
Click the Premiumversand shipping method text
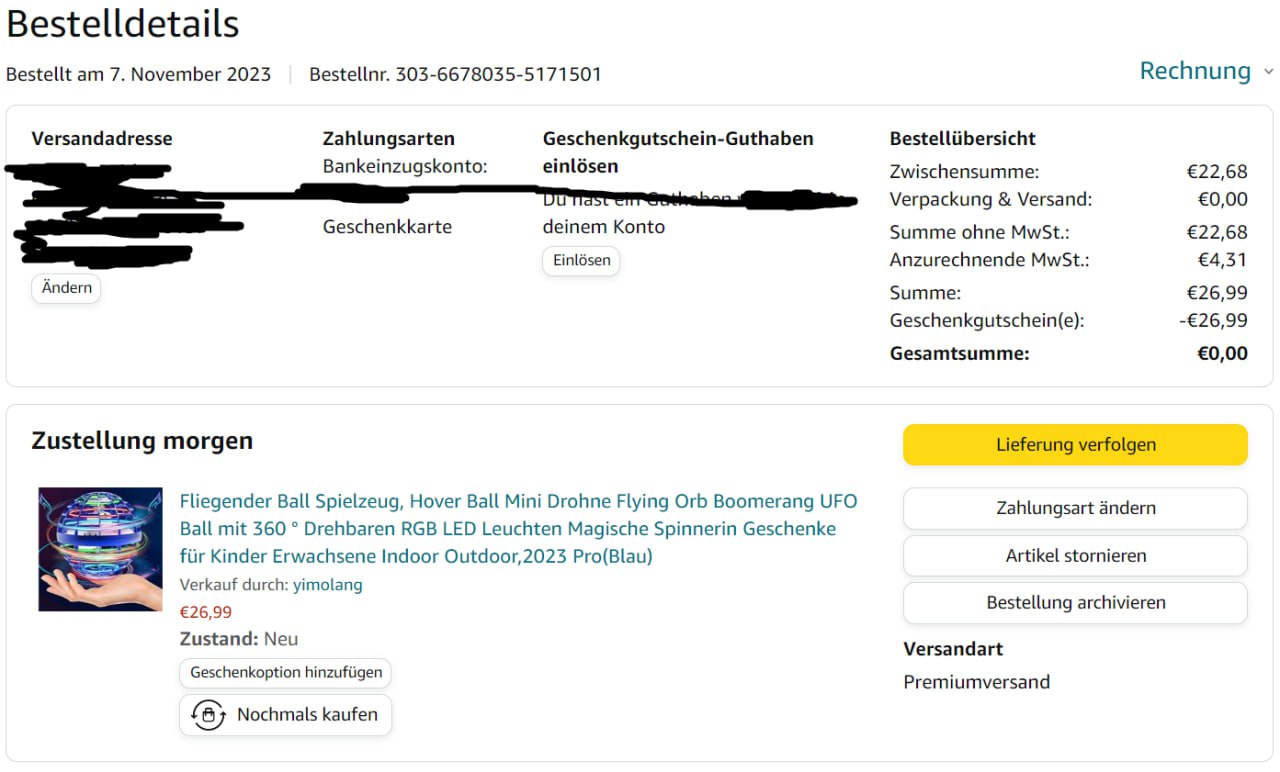click(976, 682)
